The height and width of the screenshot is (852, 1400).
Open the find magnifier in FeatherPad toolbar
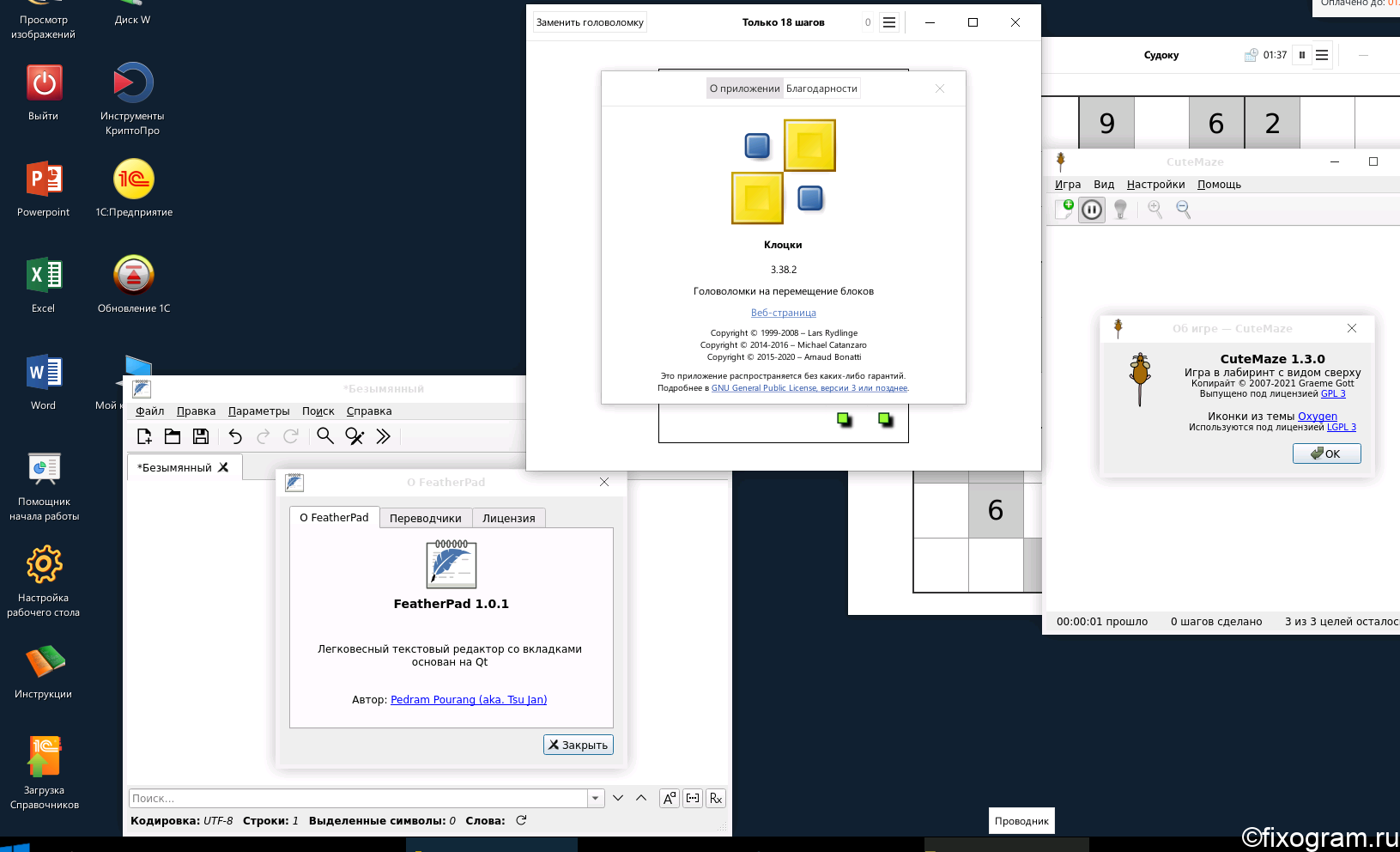[x=325, y=436]
